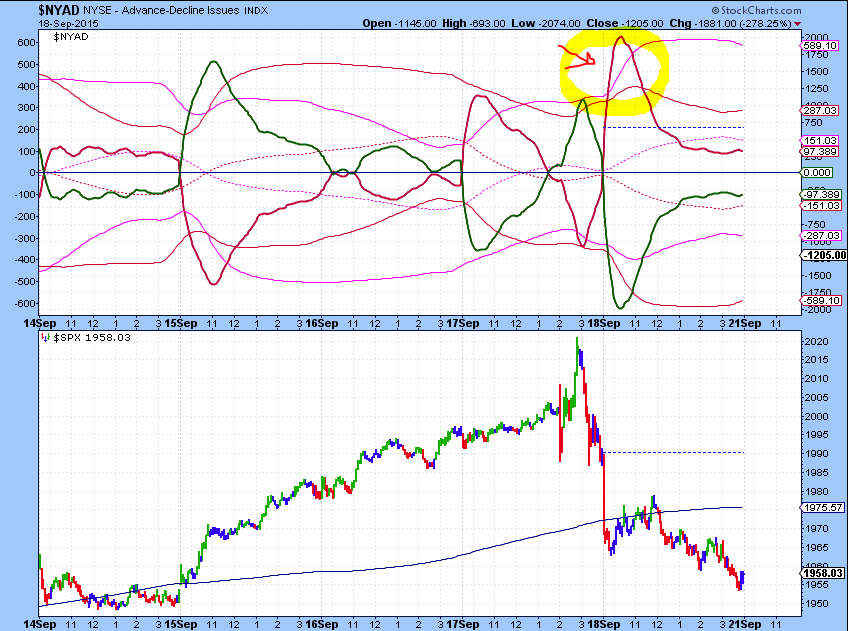Click the -287.03 price tag
The width and height of the screenshot is (853, 631).
point(821,236)
